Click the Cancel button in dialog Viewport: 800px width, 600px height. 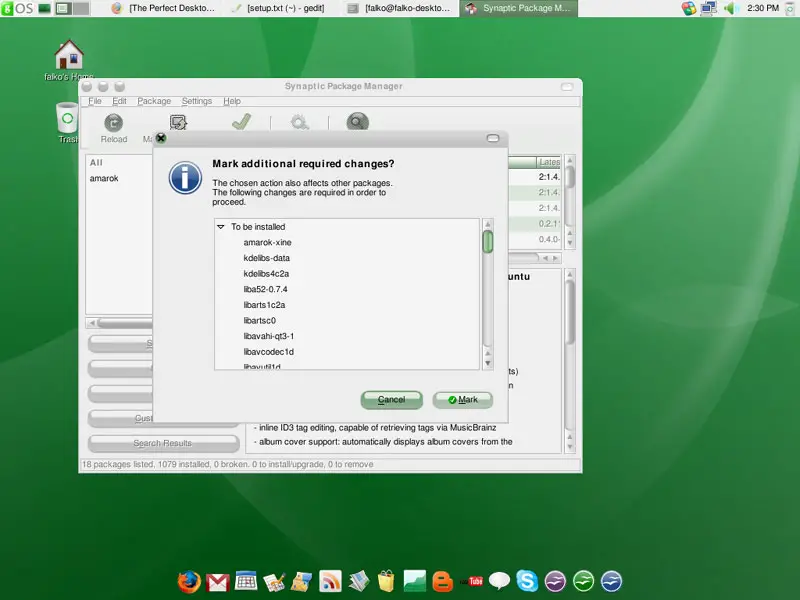pos(391,399)
